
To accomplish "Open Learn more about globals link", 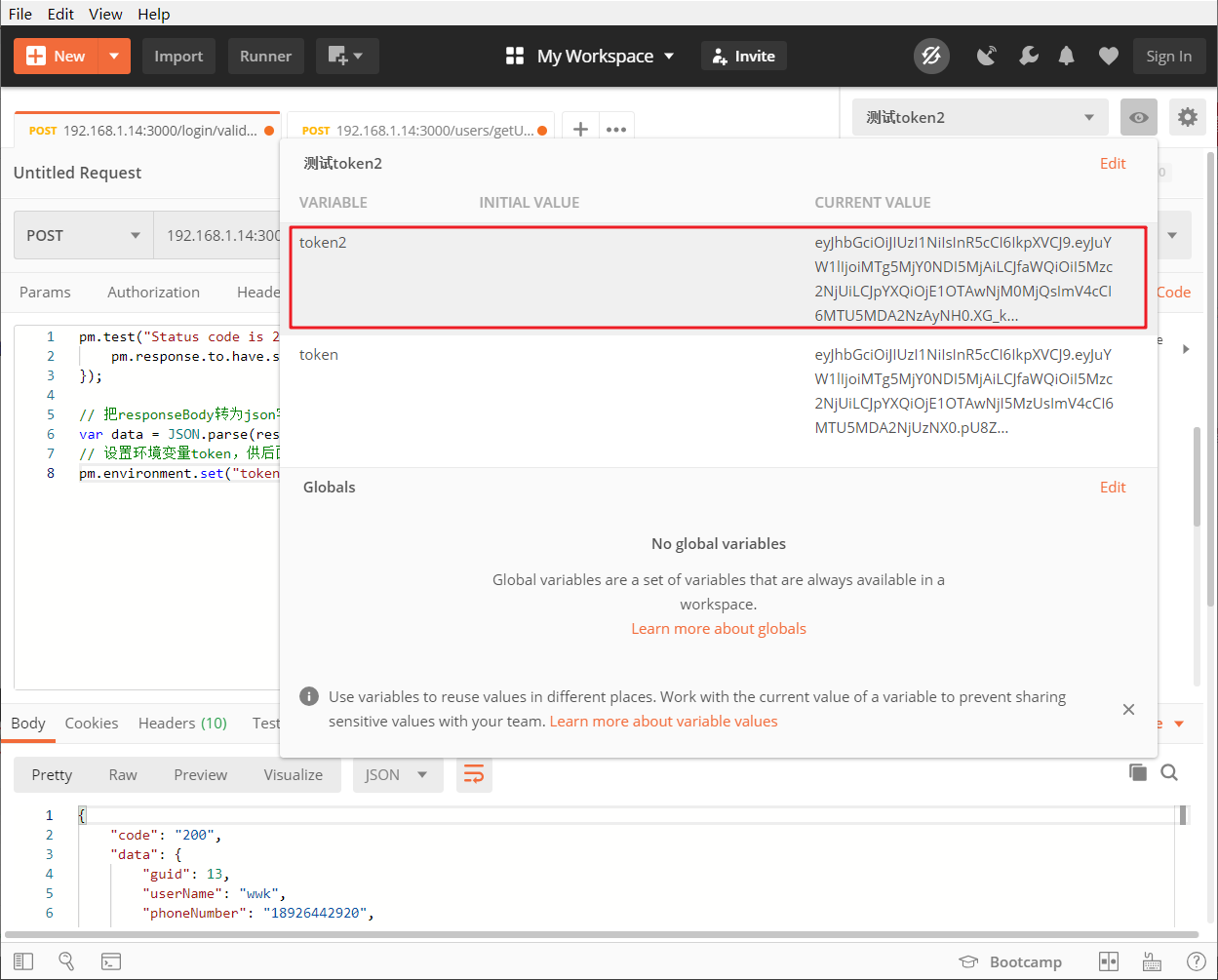I will [719, 628].
